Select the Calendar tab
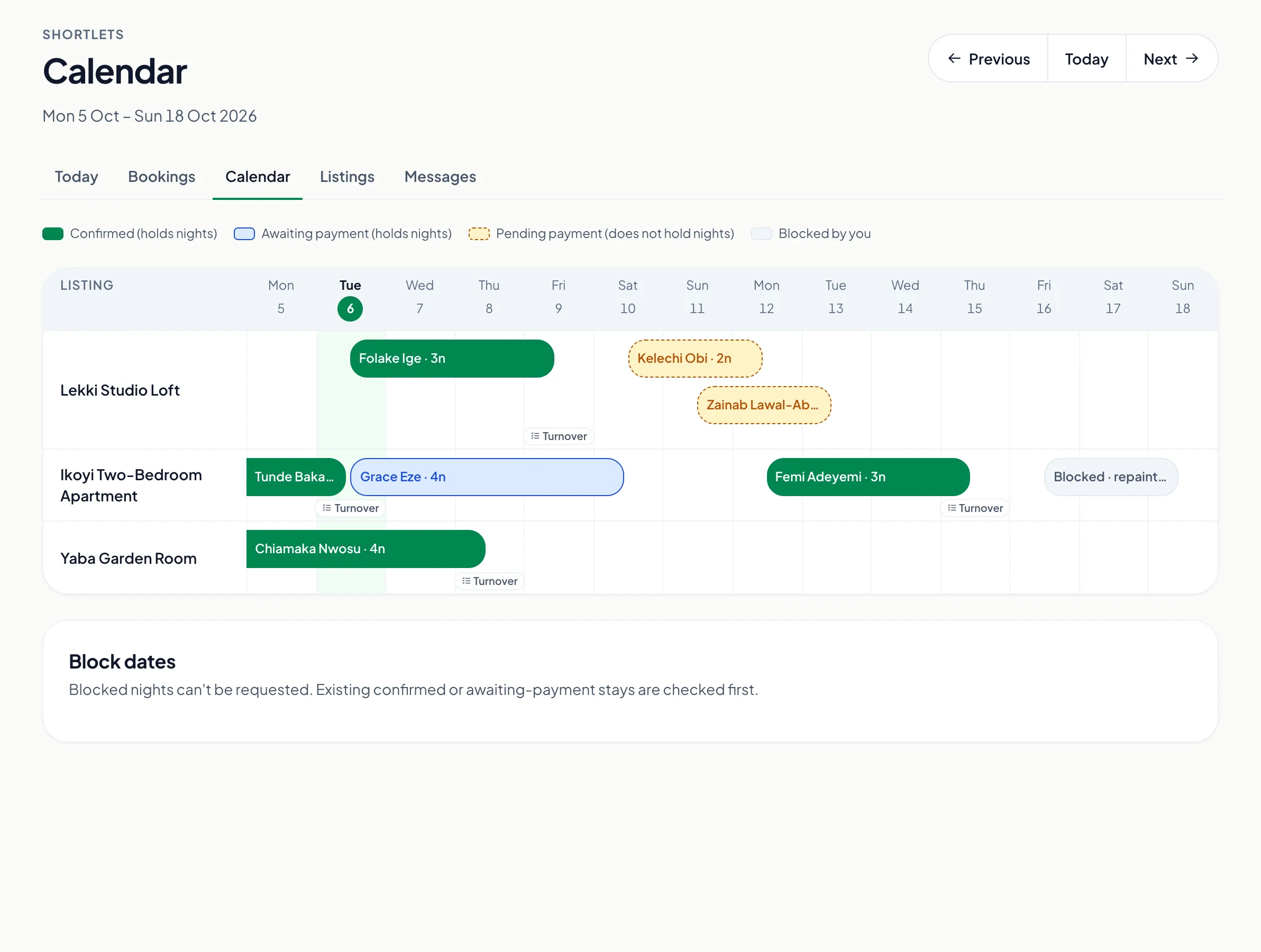This screenshot has width=1261, height=952. point(258,177)
